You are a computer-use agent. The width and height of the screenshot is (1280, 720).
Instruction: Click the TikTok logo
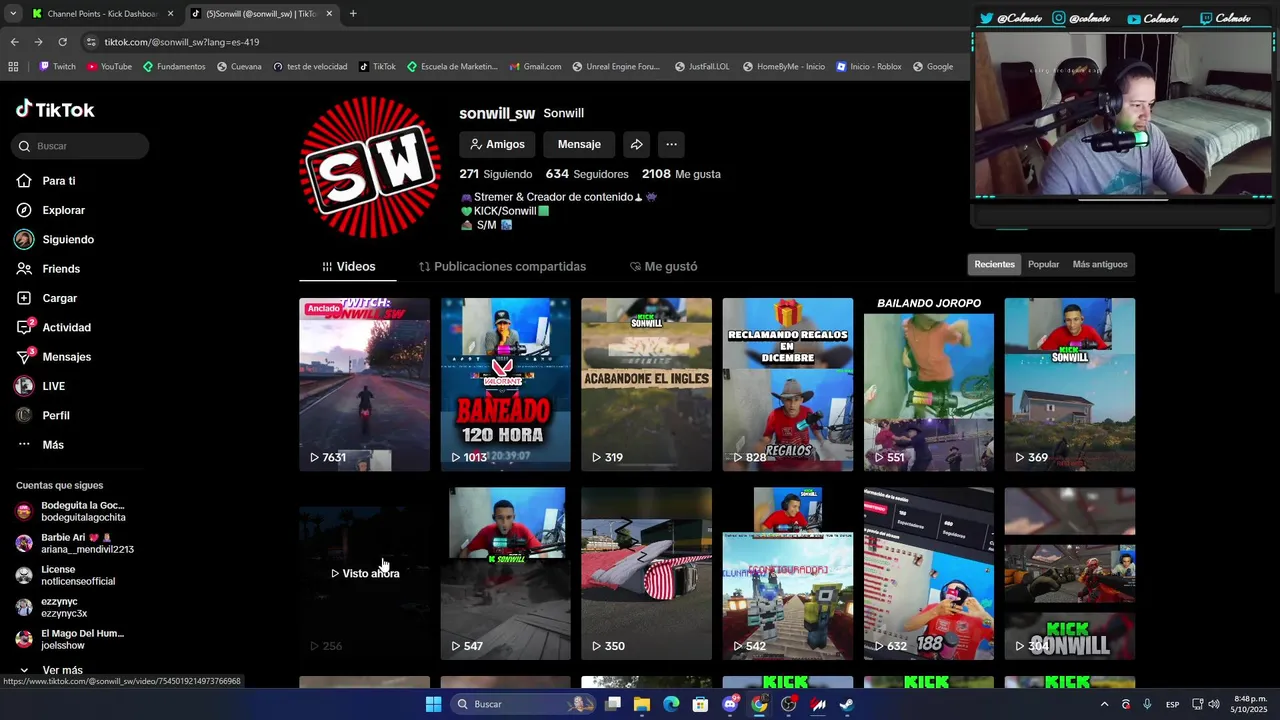tap(55, 109)
